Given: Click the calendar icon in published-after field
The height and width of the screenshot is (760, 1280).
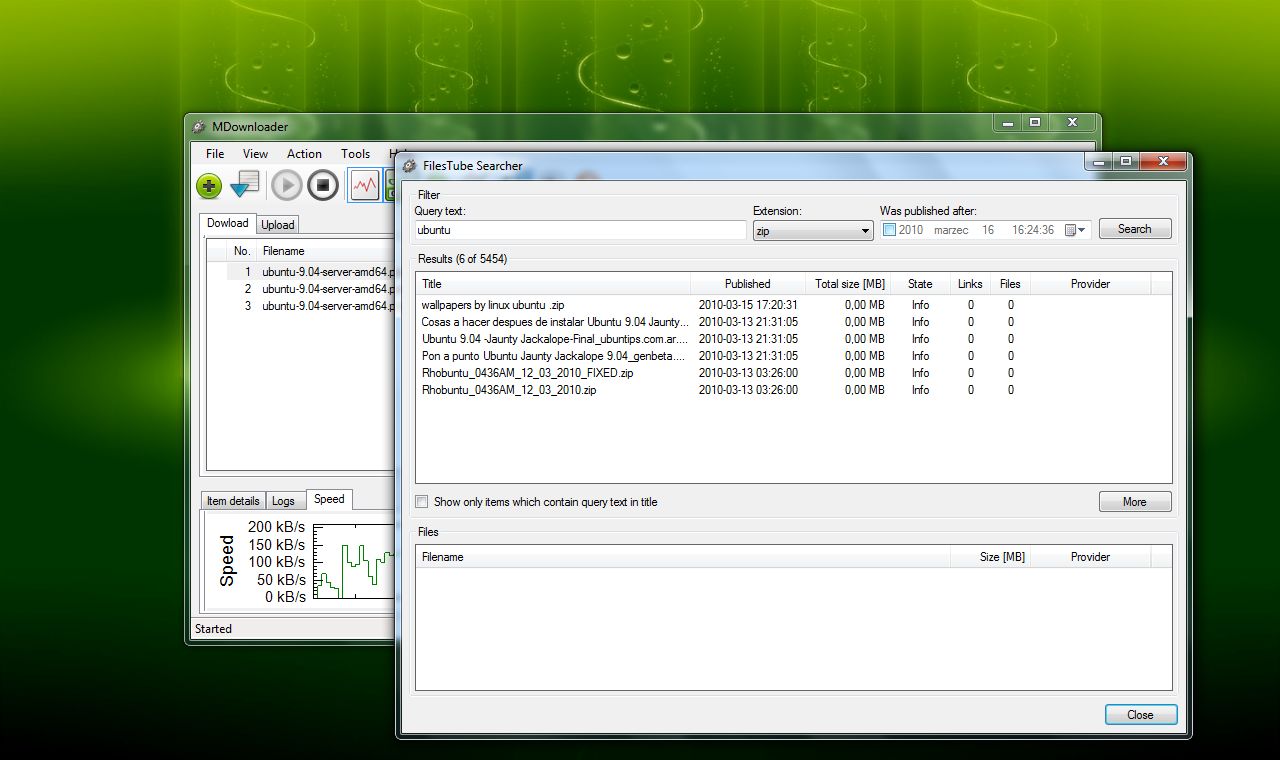Looking at the screenshot, I should (1070, 230).
